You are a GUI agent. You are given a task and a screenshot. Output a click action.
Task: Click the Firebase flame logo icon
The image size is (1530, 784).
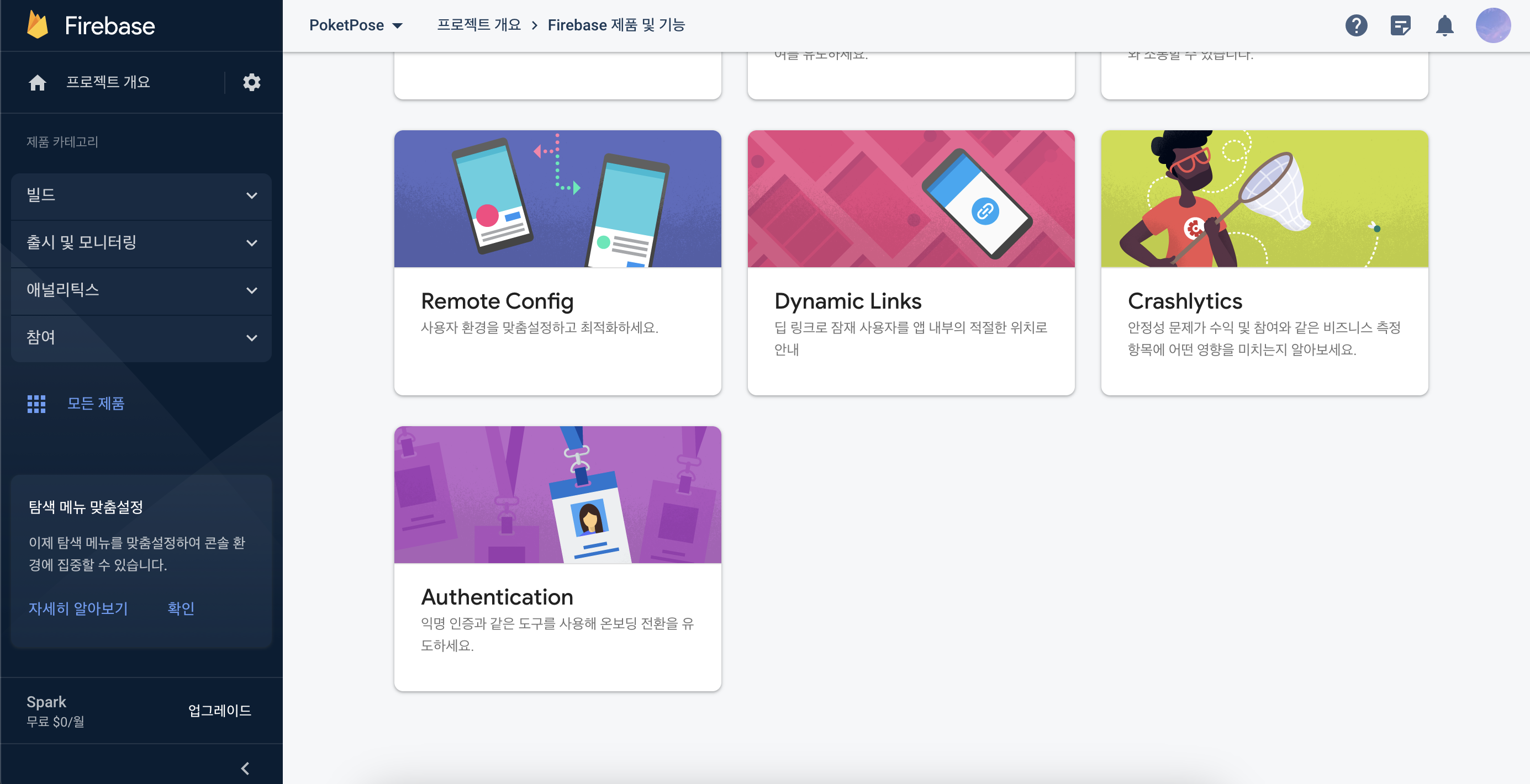click(38, 25)
